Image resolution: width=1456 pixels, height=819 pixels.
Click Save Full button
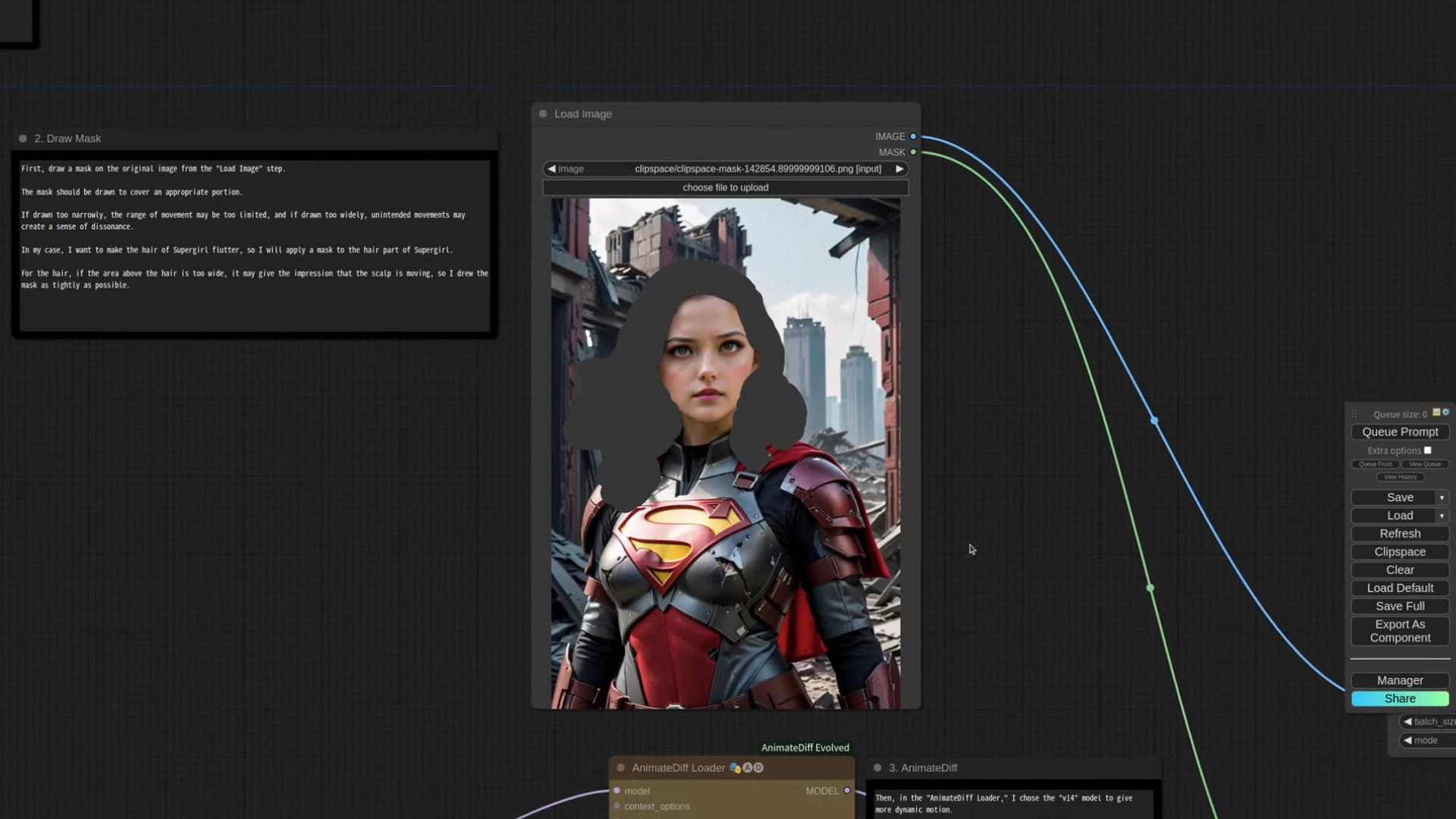1400,607
